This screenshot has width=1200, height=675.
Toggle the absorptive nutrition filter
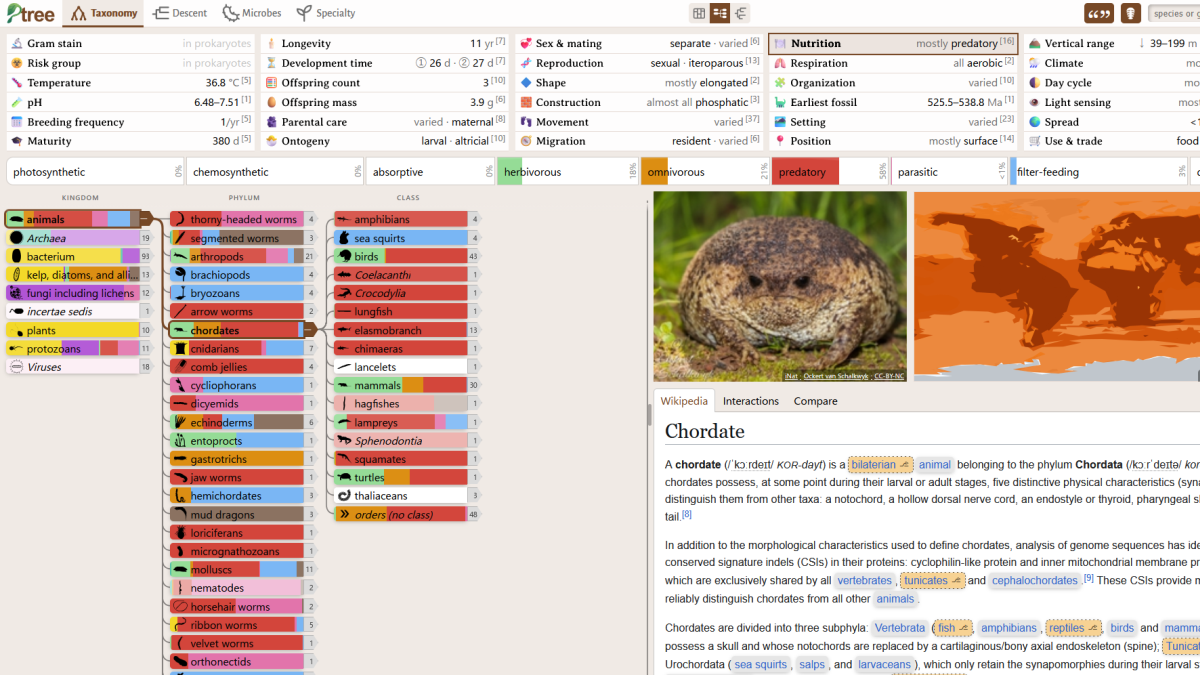[430, 172]
